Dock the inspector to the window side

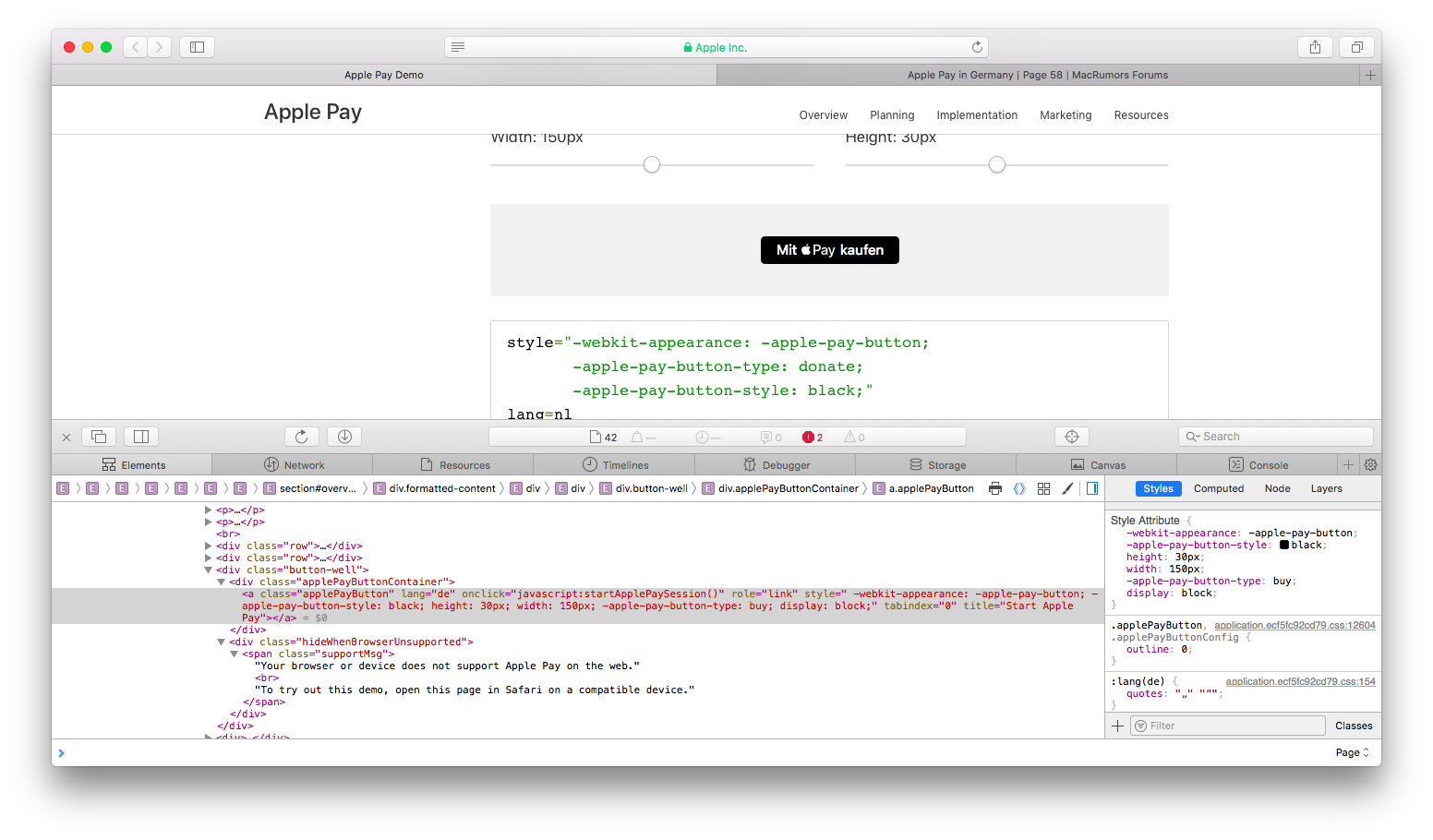[141, 437]
